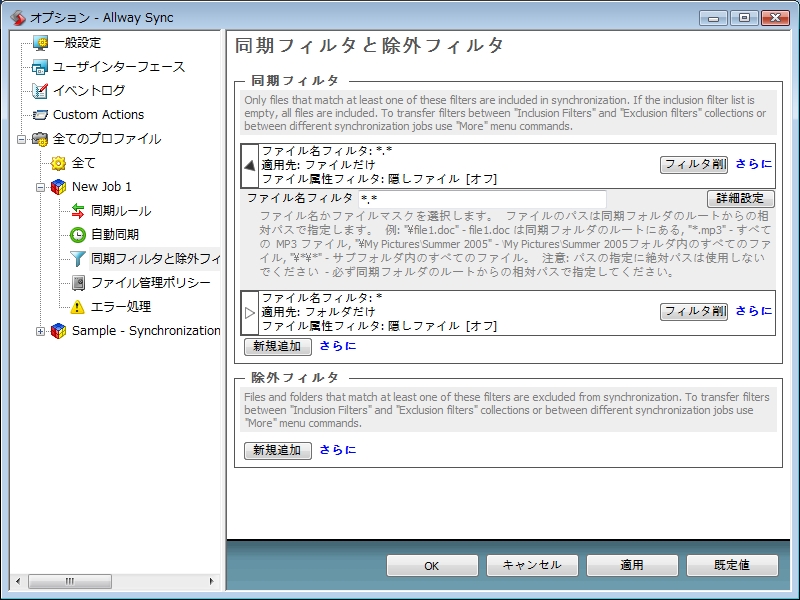This screenshot has height=600, width=800.
Task: Click さらに link in the 除外フィルタ section
Action: click(338, 450)
